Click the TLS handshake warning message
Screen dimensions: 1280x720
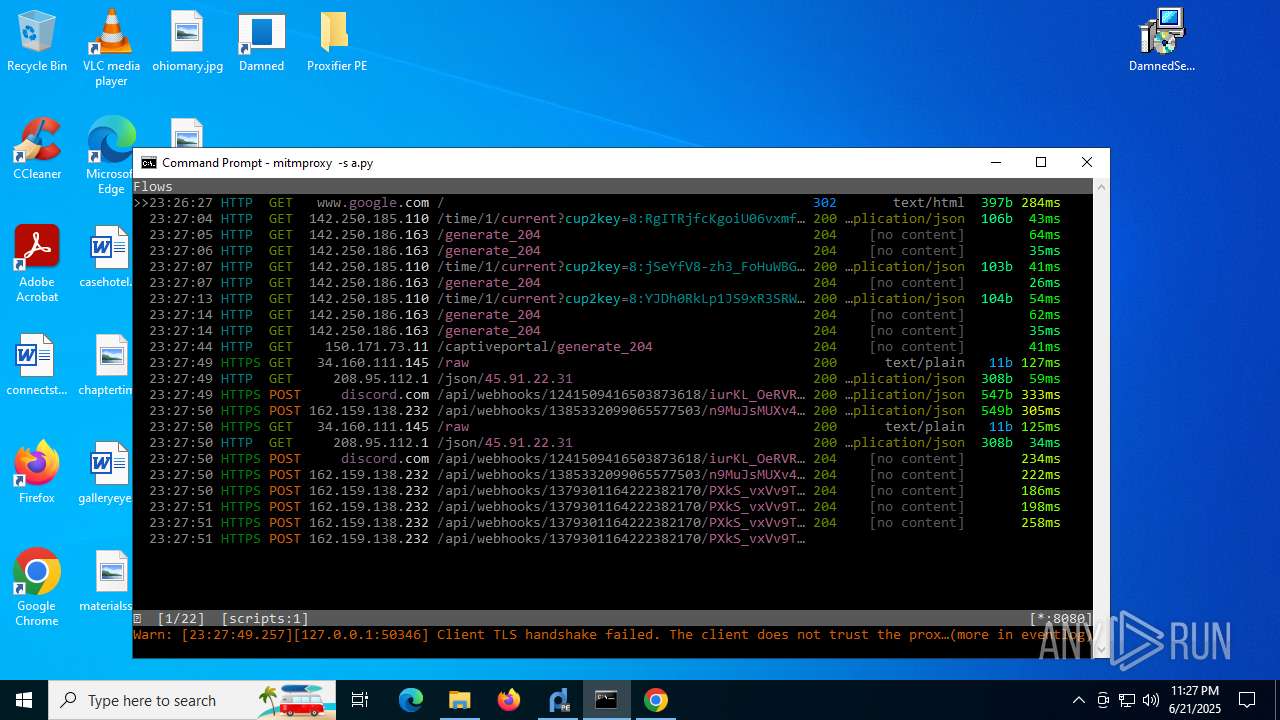612,635
